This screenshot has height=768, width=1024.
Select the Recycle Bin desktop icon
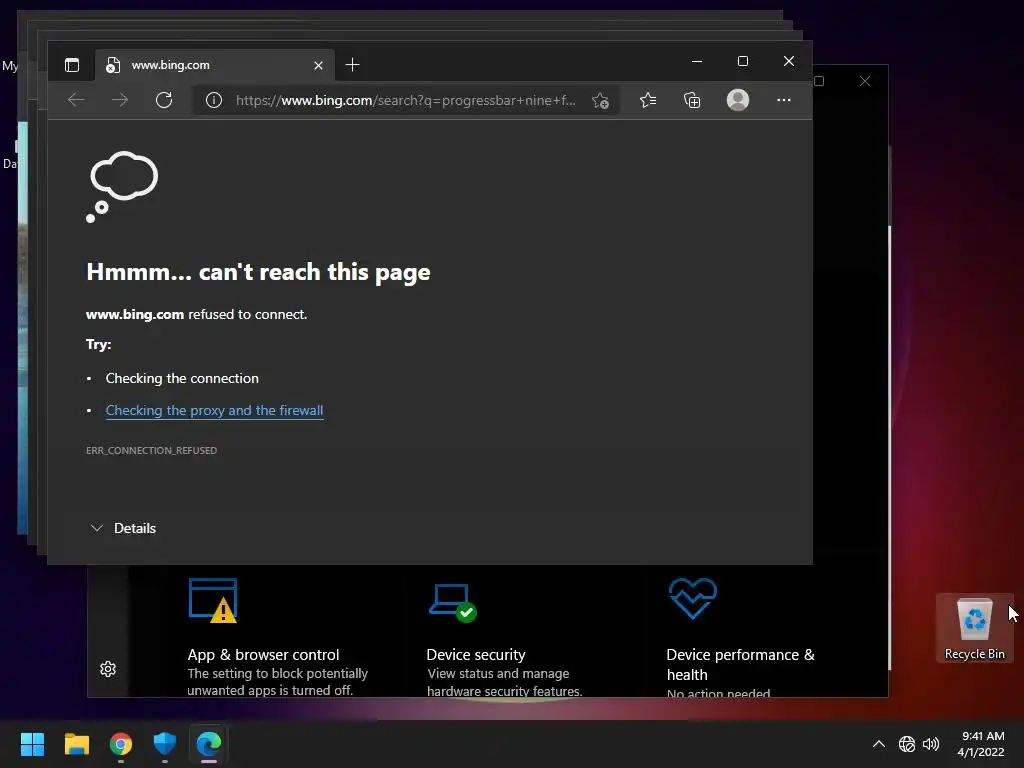[x=974, y=628]
